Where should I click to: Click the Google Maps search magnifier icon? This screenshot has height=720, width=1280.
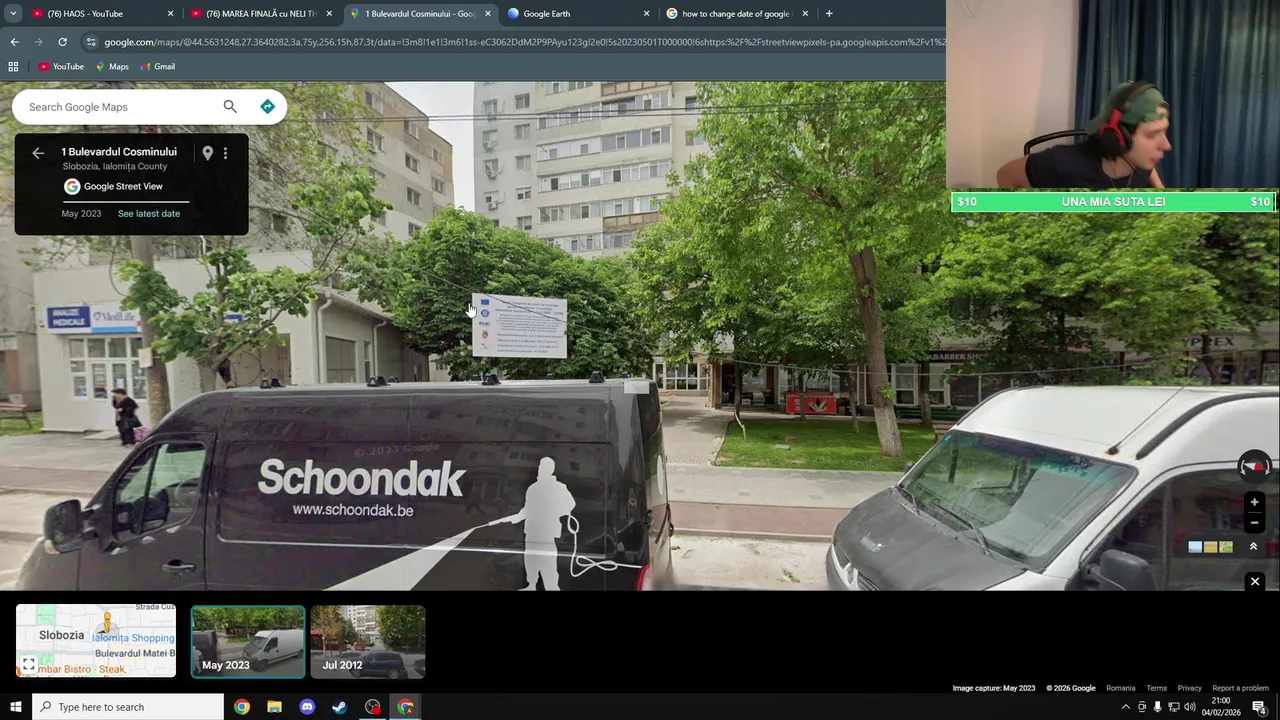point(230,107)
